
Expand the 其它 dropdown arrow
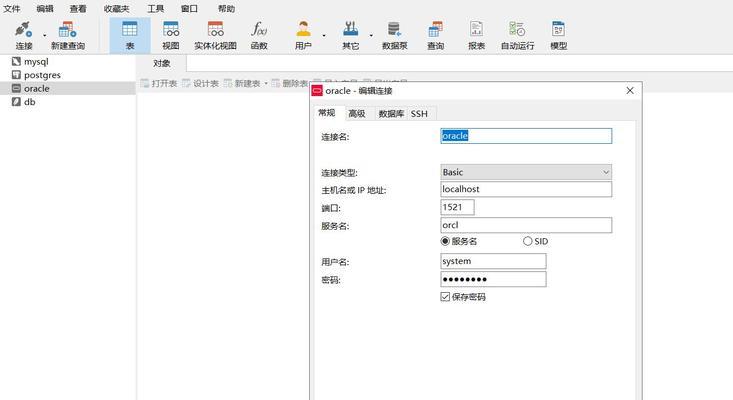371,36
